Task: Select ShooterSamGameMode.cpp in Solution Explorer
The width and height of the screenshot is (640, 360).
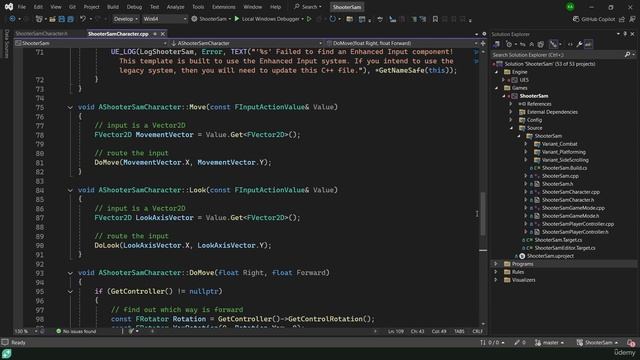Action: [x=573, y=208]
